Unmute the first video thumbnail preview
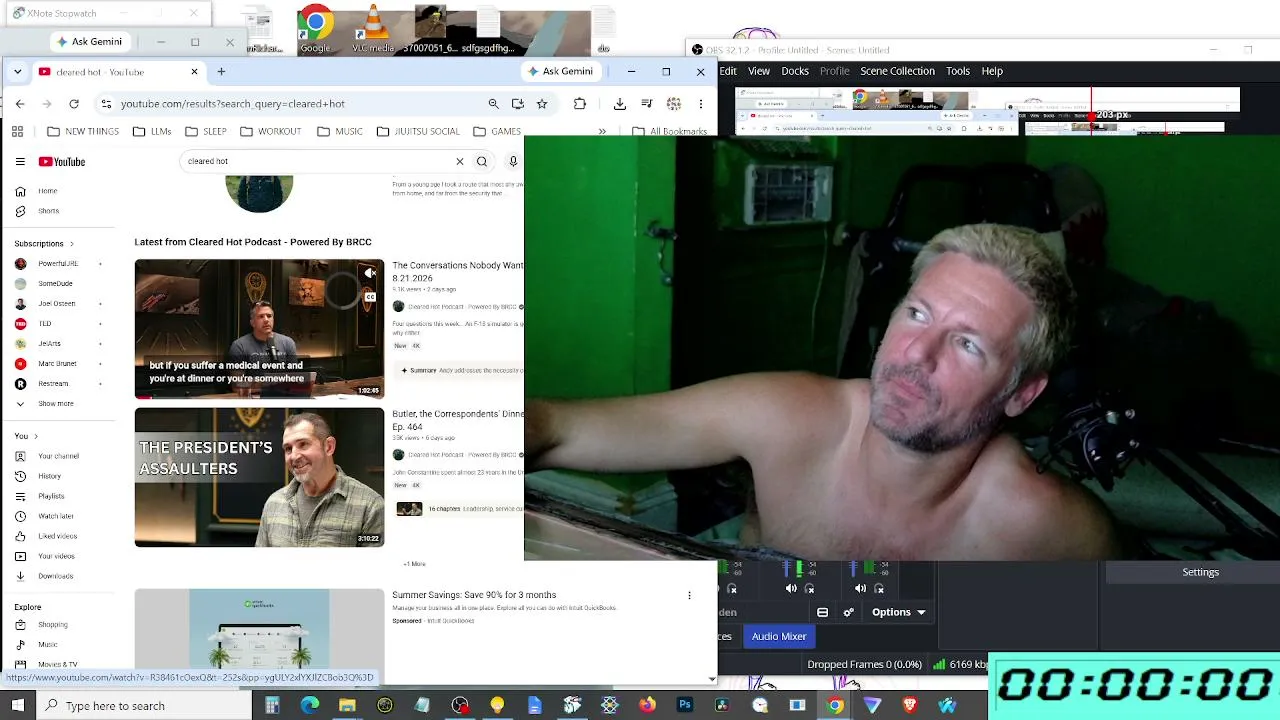Screen dimensions: 1280x720 pyautogui.click(x=370, y=273)
